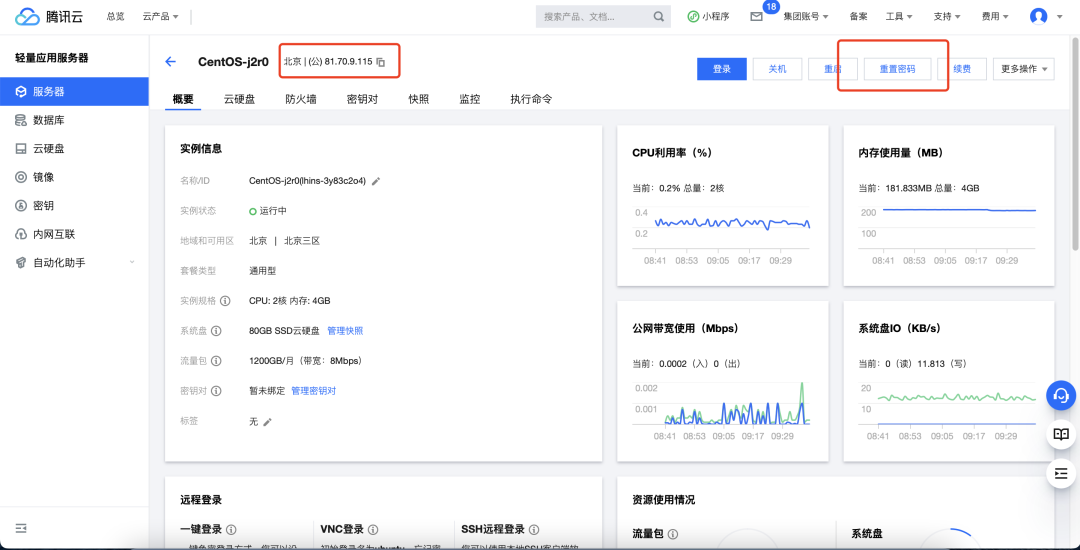Viewport: 1080px width, 550px height.
Task: Copy the public IP 81.70.9.115
Action: [381, 62]
